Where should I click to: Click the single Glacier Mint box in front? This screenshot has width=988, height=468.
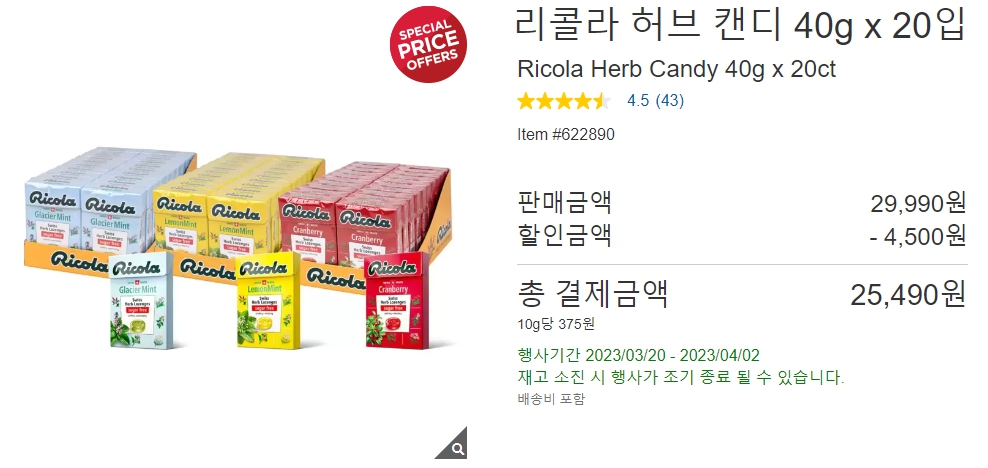141,300
